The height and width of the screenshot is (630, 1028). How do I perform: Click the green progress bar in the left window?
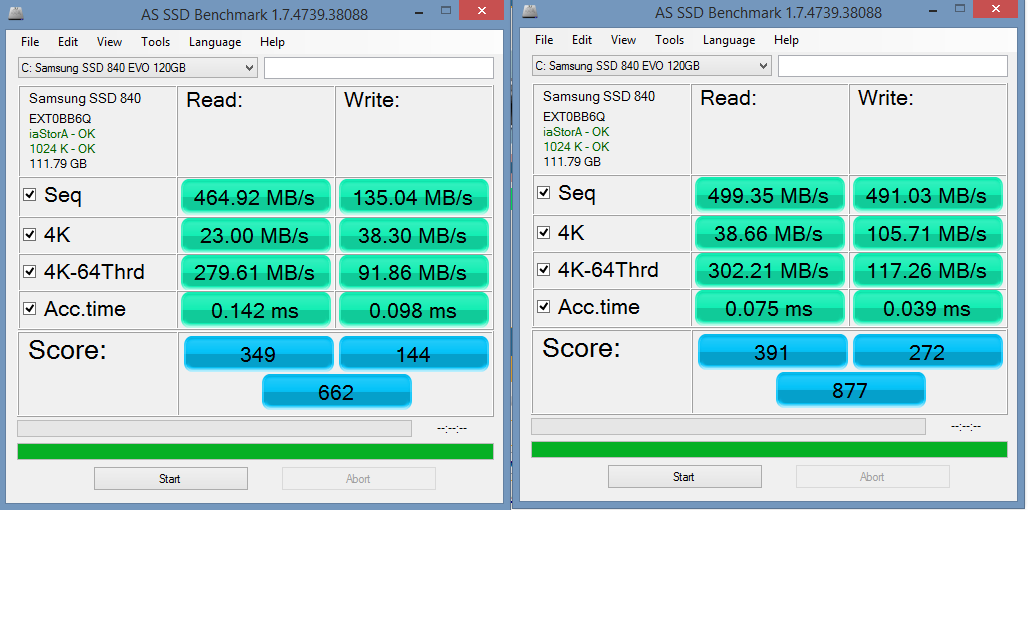[255, 452]
